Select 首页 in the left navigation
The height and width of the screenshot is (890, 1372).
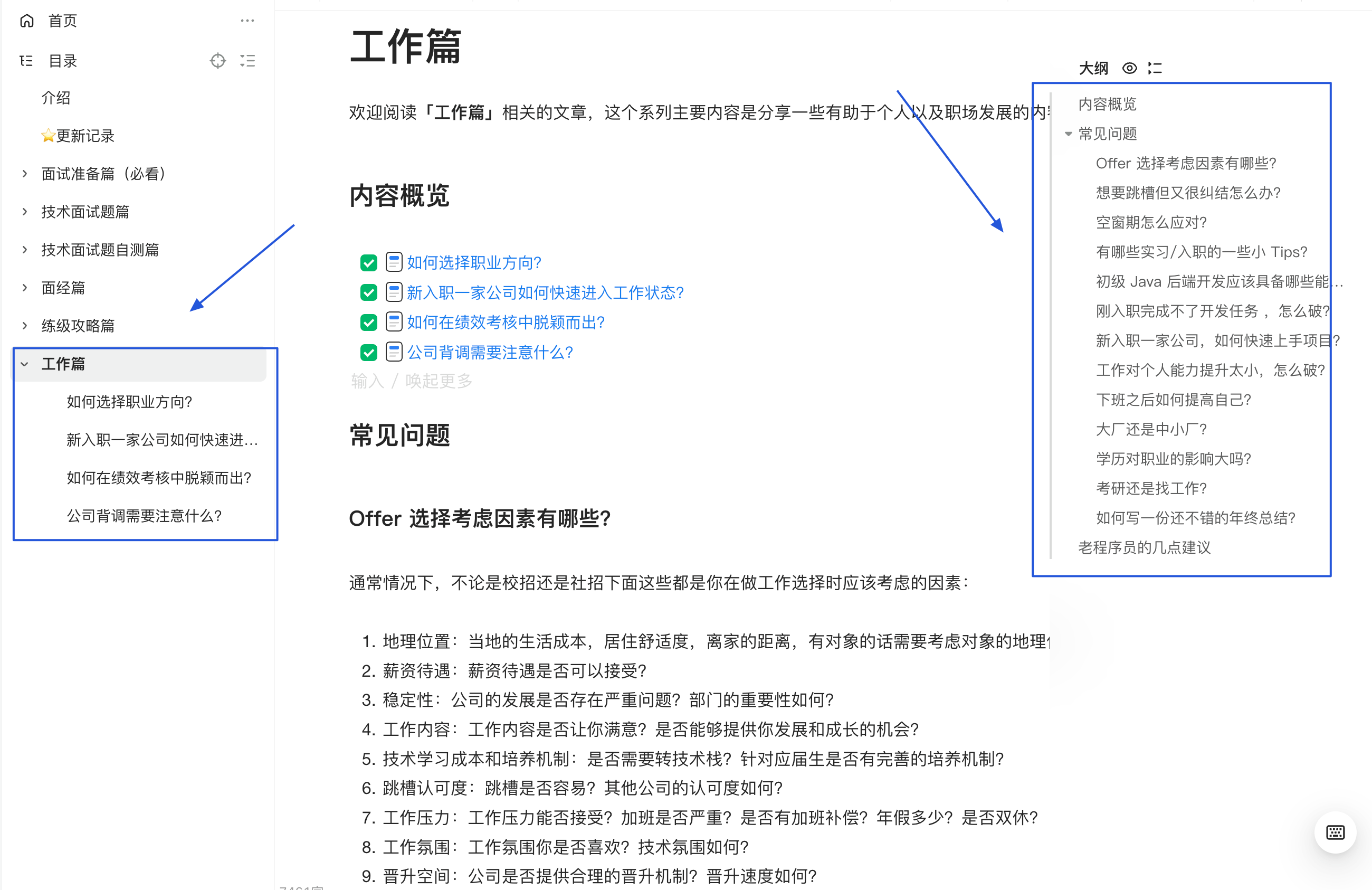pos(62,21)
